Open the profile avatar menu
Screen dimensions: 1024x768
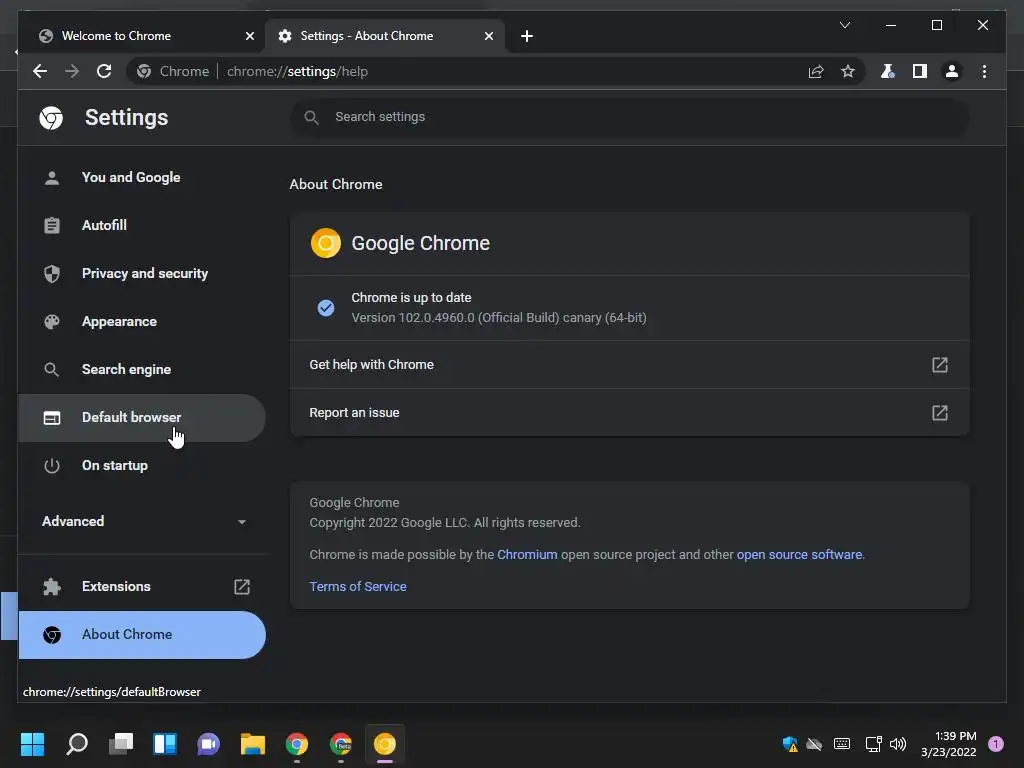952,71
